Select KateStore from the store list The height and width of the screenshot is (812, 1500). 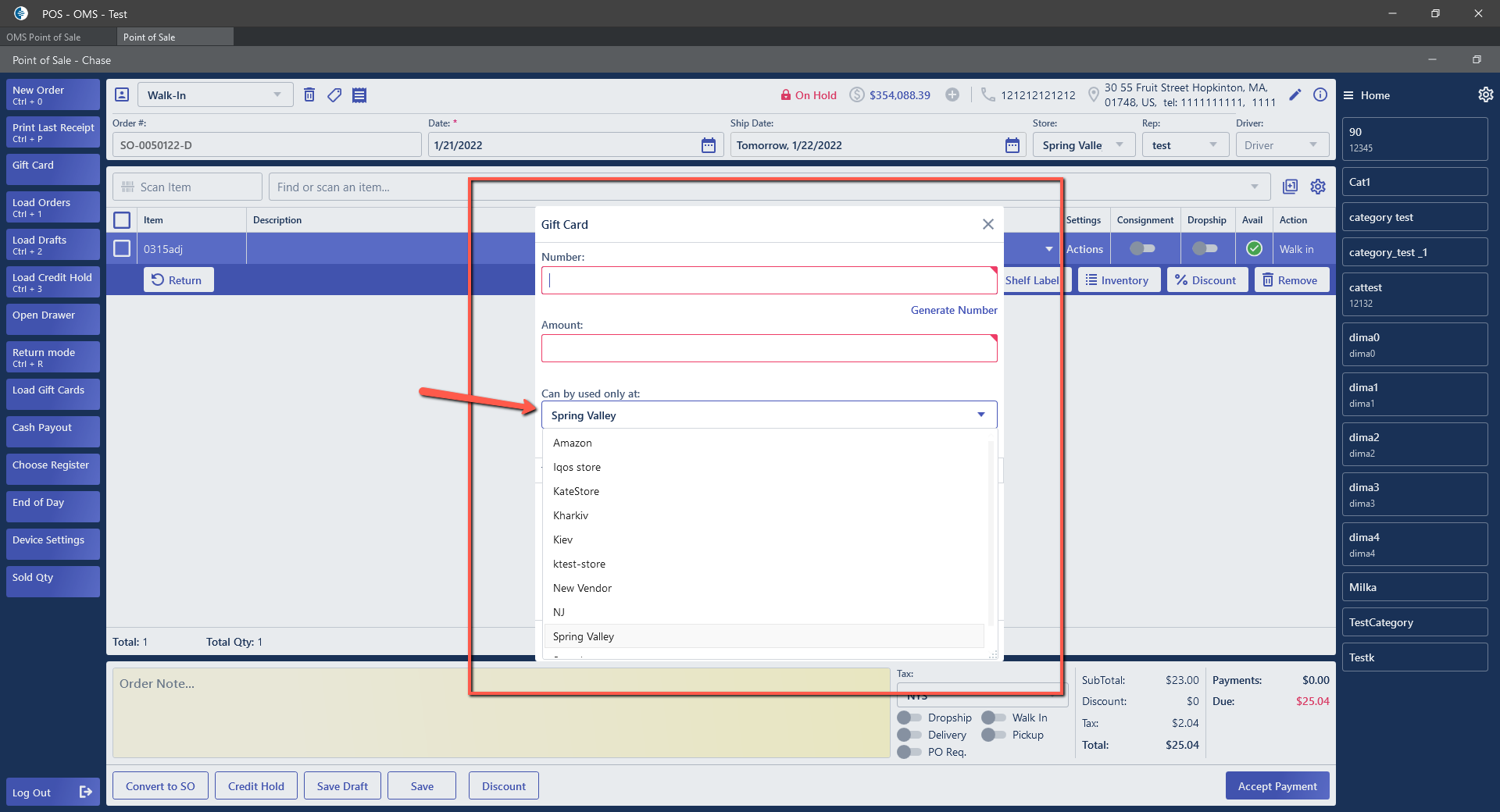point(764,491)
